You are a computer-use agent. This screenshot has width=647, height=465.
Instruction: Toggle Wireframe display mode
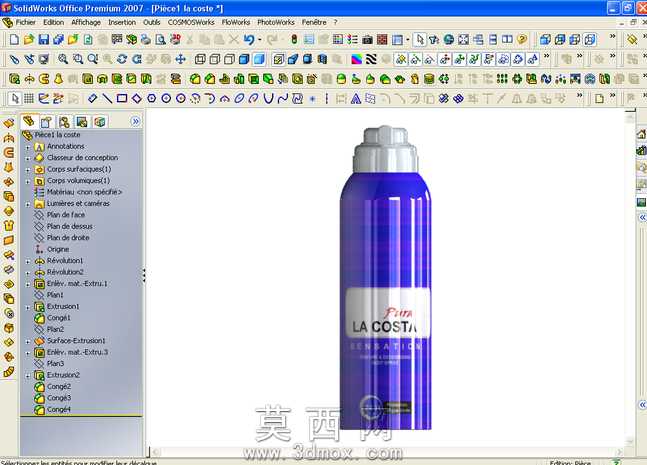(200, 59)
